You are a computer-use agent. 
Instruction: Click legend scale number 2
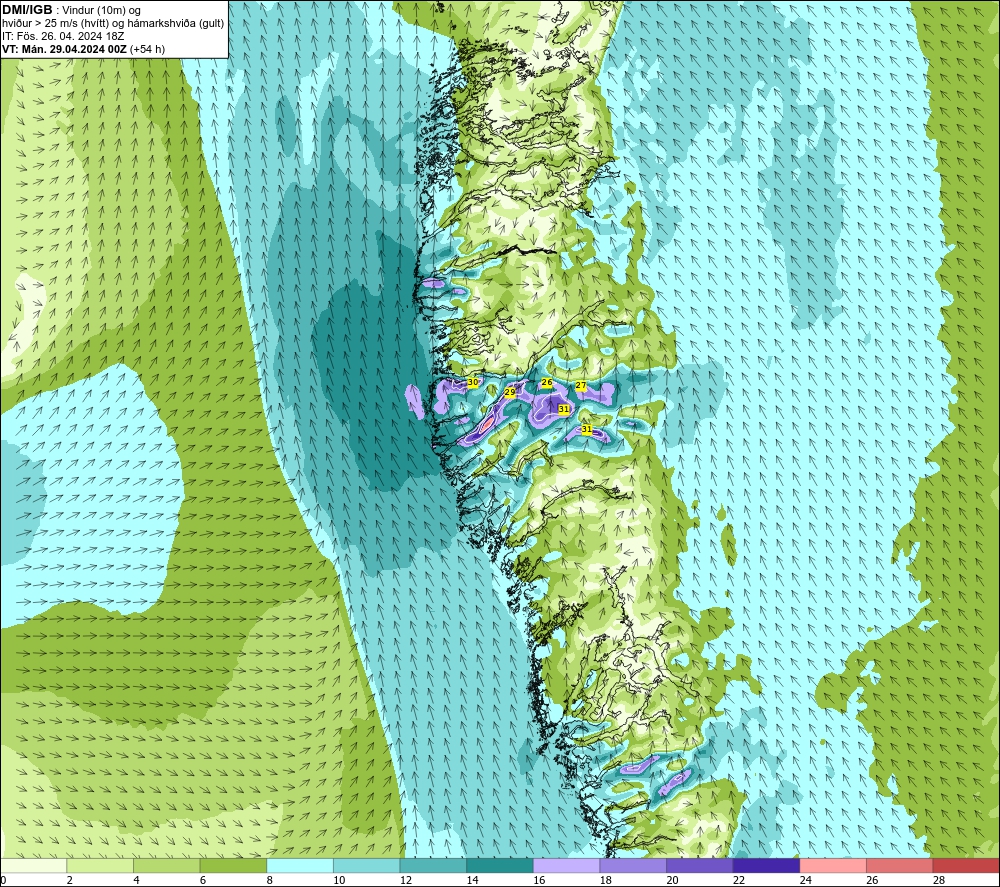click(69, 880)
